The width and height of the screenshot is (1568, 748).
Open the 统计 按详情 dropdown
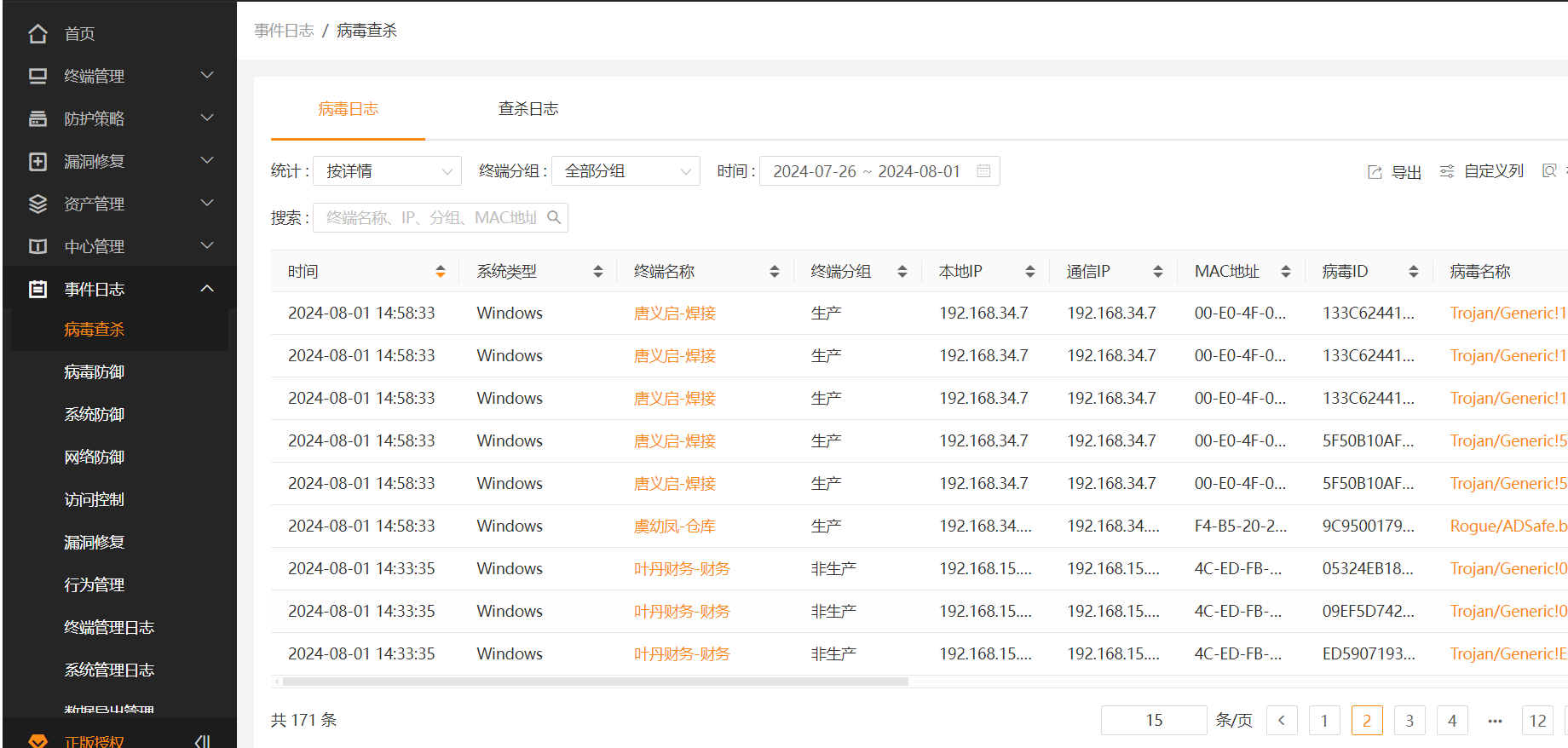[387, 171]
